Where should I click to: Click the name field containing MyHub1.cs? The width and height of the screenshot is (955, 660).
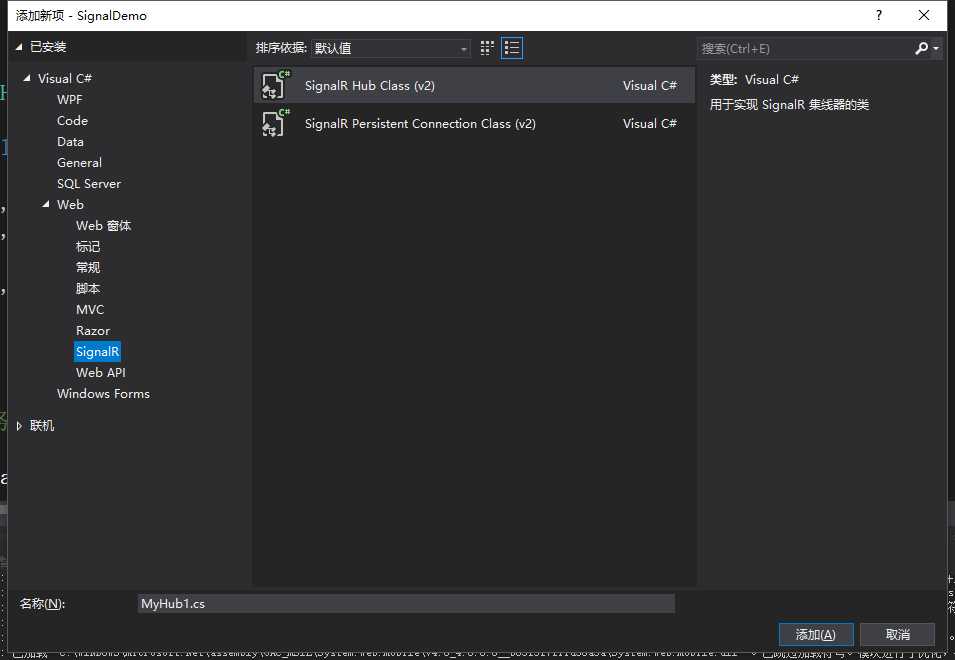click(x=406, y=603)
